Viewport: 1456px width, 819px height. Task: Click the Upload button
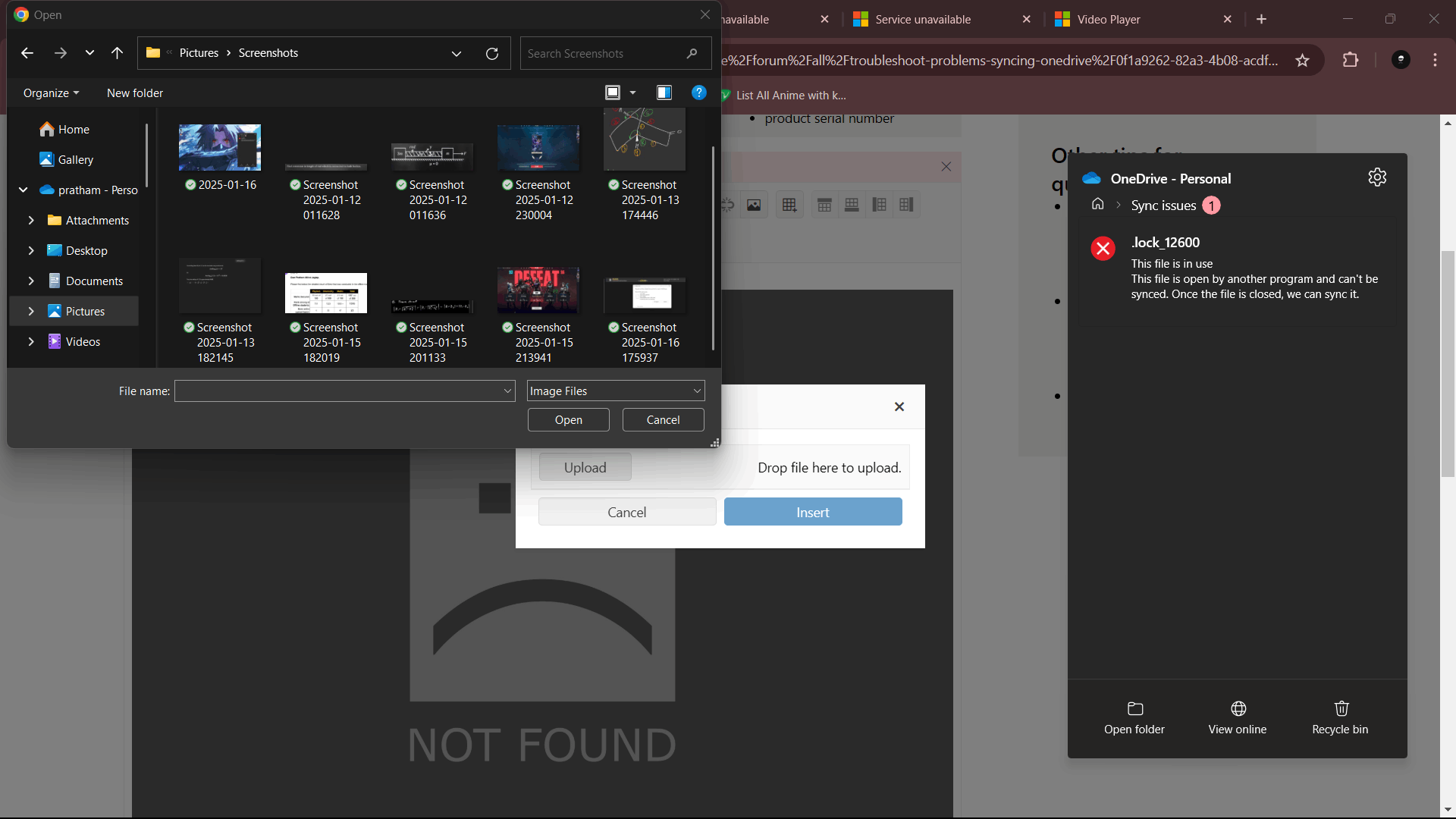[x=585, y=468]
